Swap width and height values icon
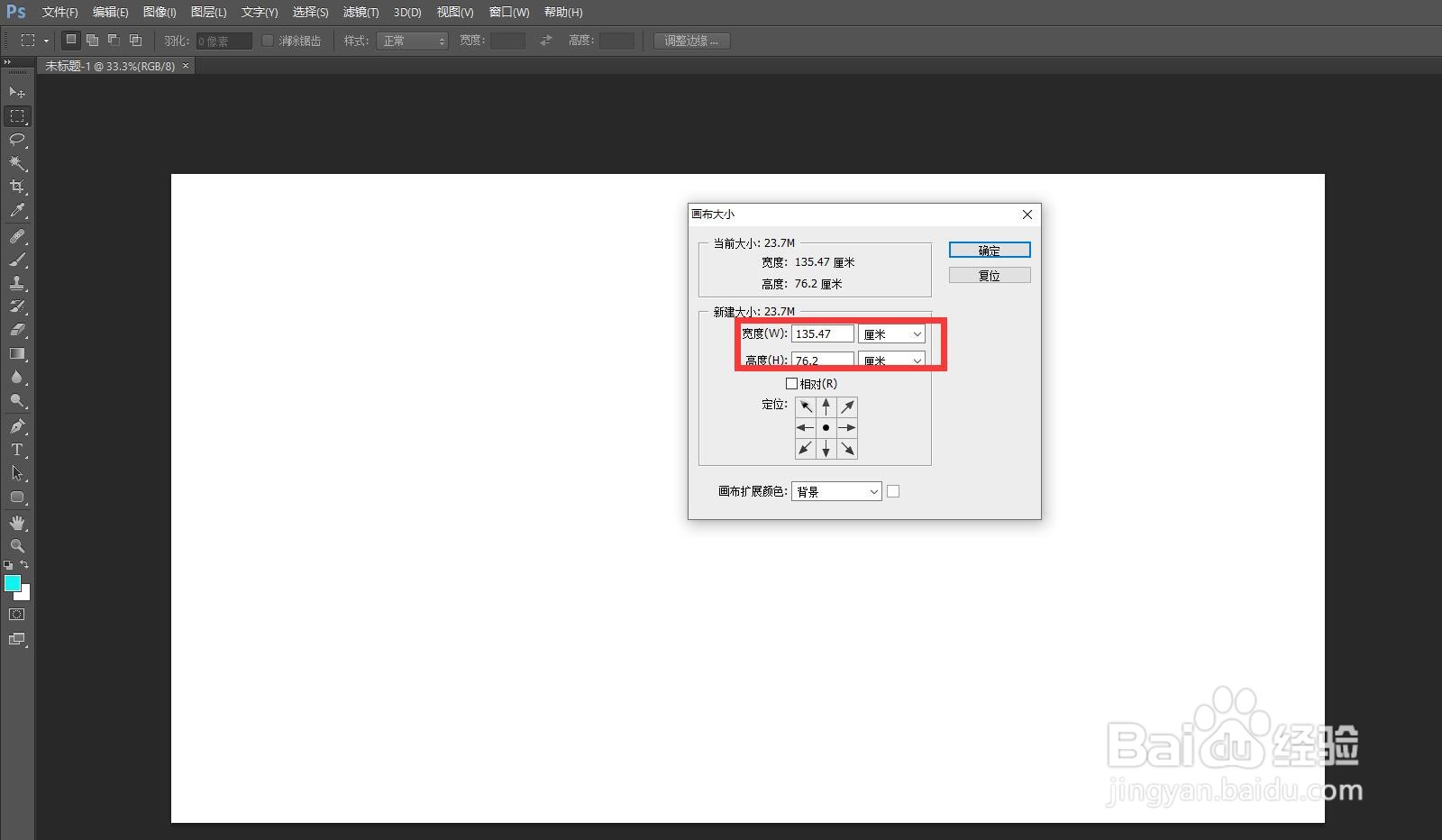 546,41
